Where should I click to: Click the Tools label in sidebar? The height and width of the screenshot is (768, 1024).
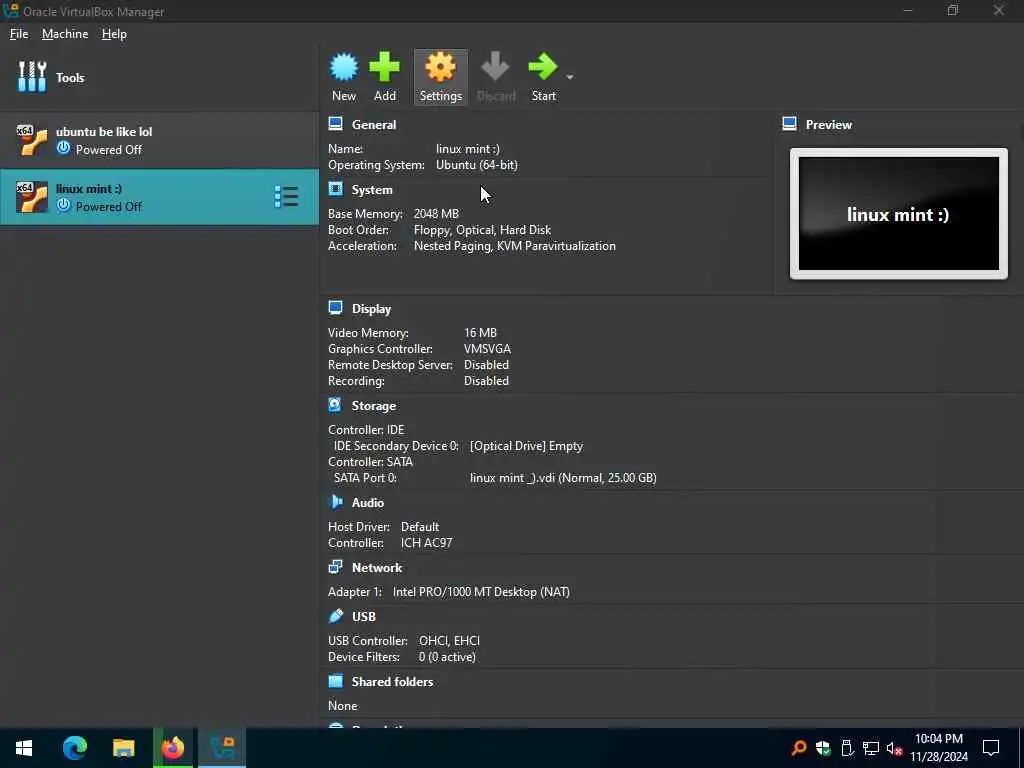70,78
